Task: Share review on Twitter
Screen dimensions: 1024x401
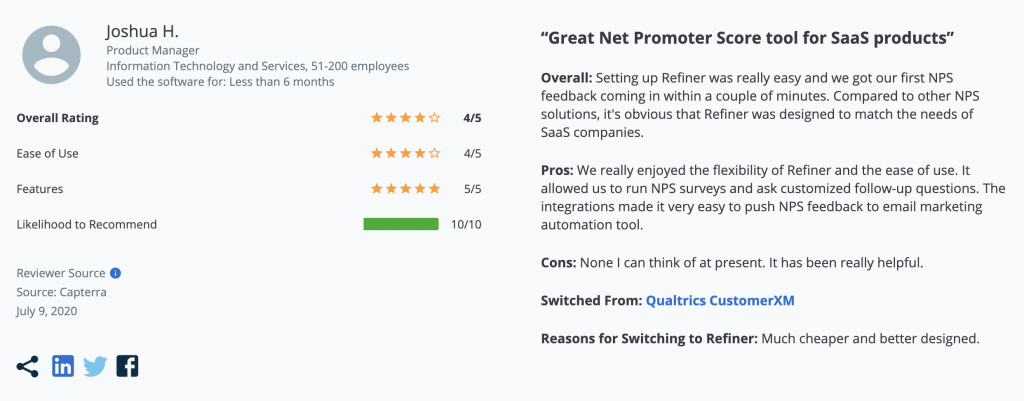Action: click(x=95, y=367)
